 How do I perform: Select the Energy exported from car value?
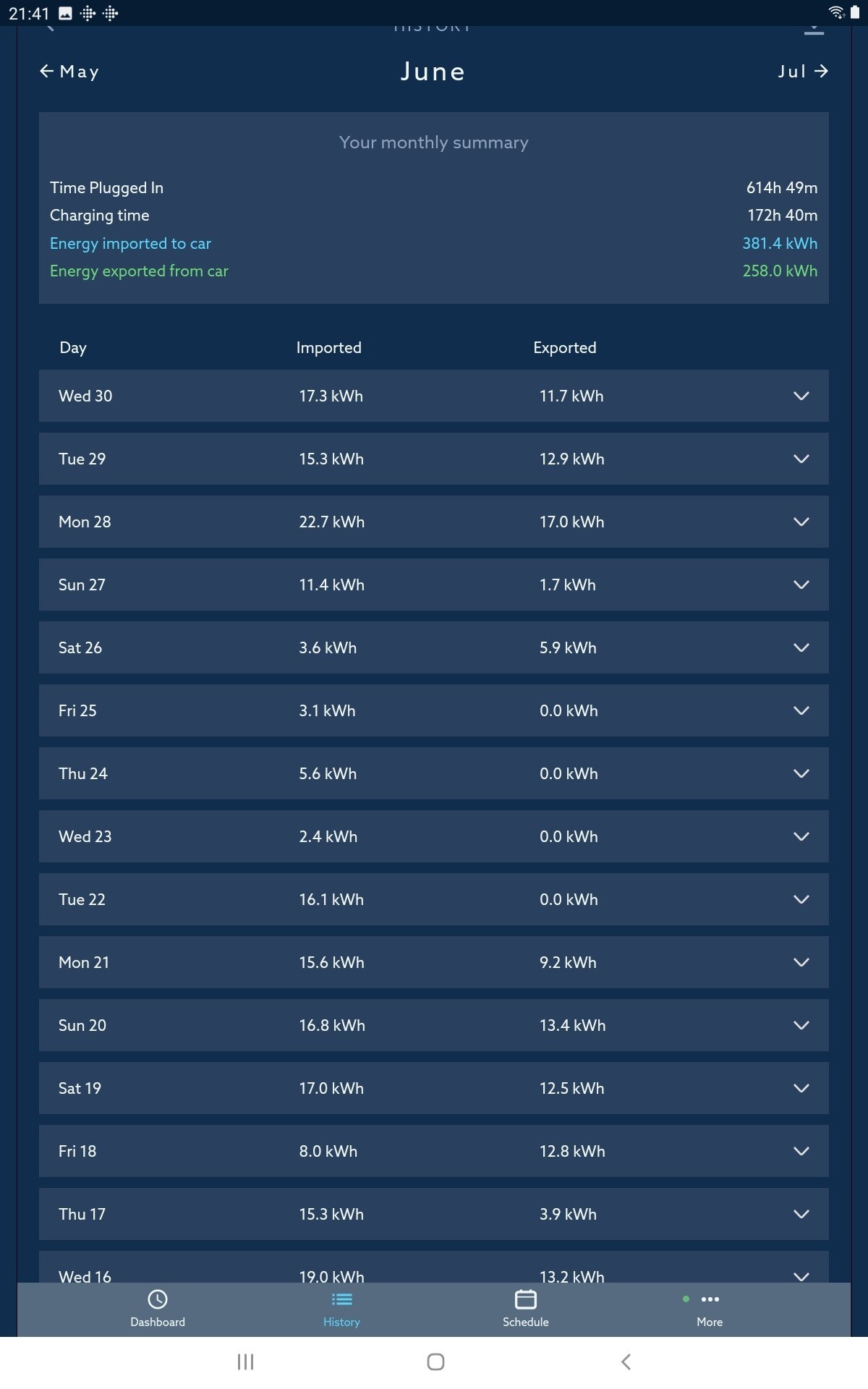tap(780, 271)
